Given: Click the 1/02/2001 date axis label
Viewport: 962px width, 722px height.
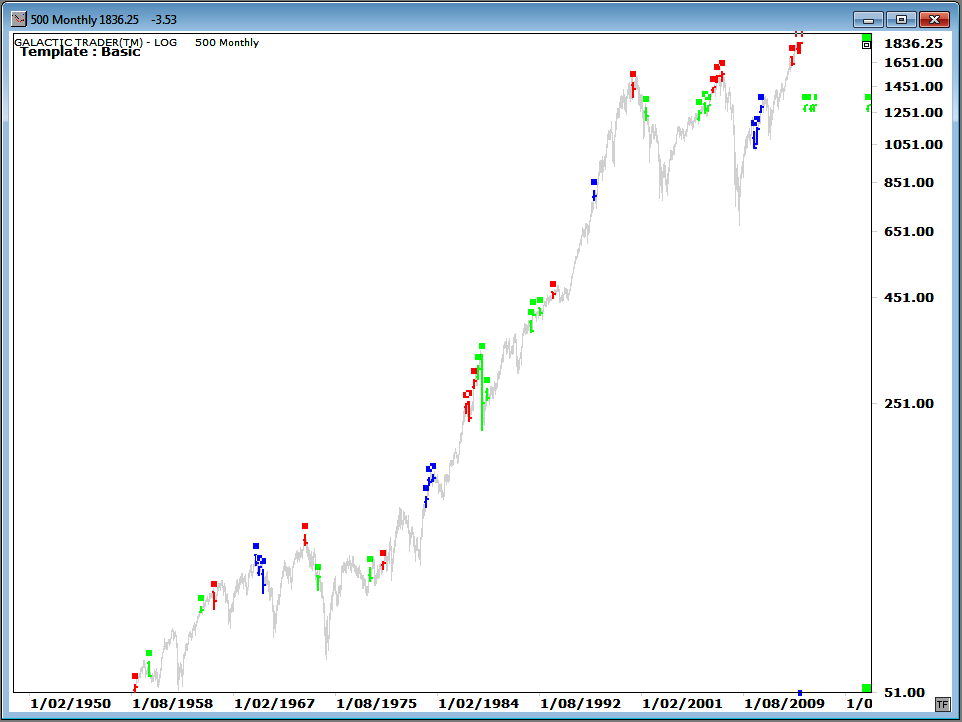Looking at the screenshot, I should [682, 704].
